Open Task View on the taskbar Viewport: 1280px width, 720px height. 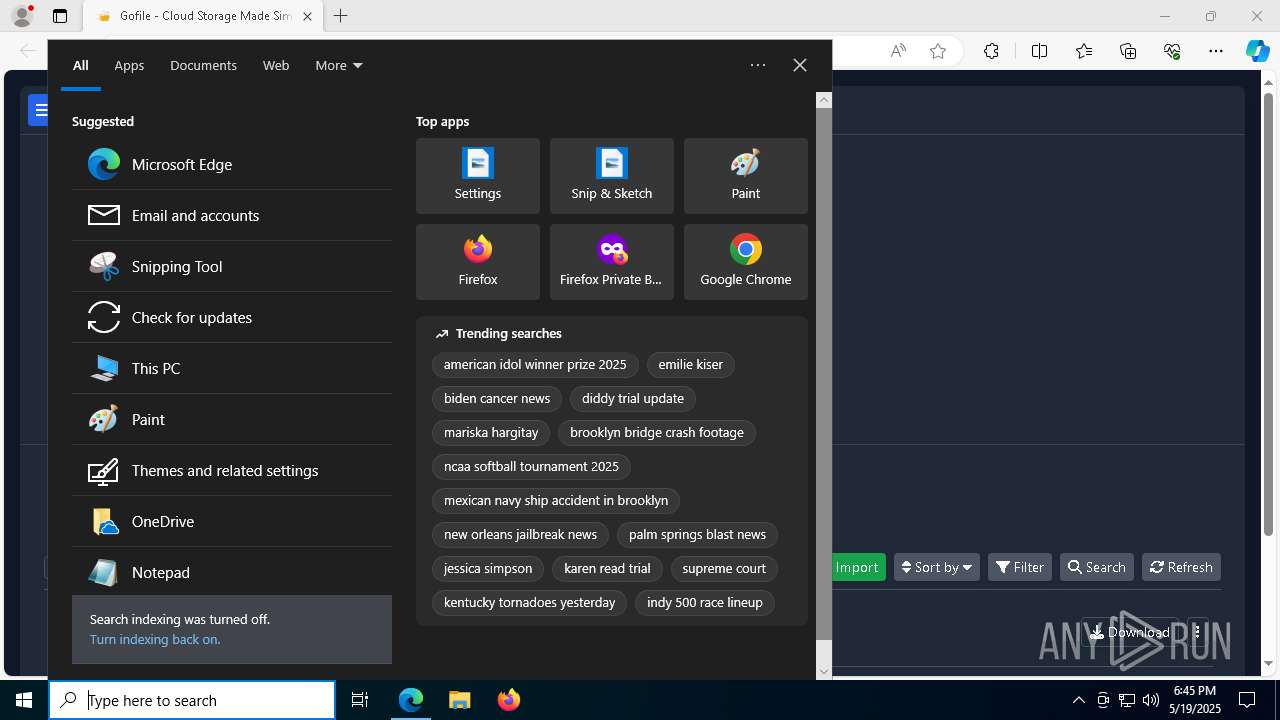(x=360, y=700)
